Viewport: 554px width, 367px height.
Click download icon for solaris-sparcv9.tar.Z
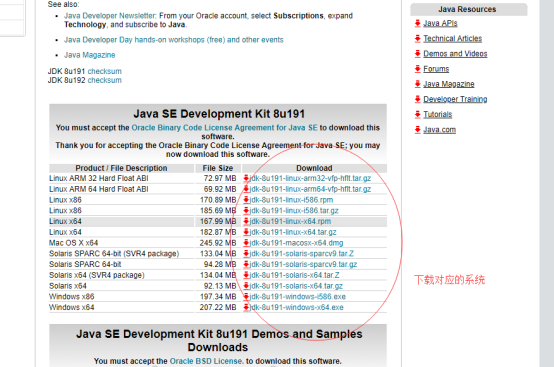(x=246, y=254)
